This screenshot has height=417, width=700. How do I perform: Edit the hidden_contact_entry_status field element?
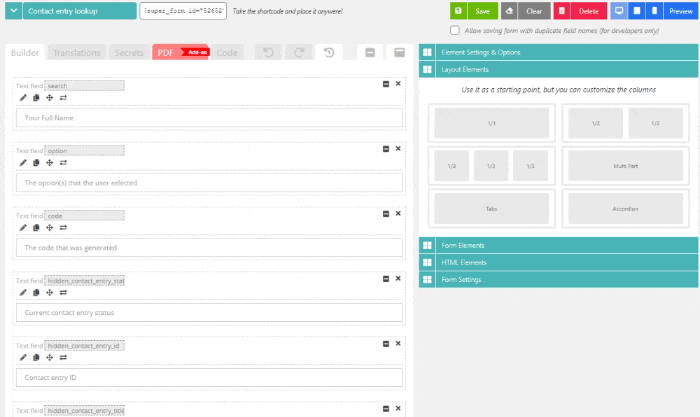click(23, 293)
